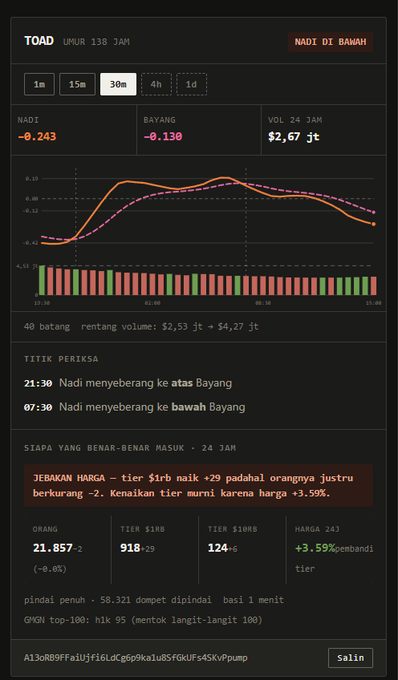Image resolution: width=398 pixels, height=680 pixels.
Task: Click the last red volume bar at 15:00
Action: tap(373, 286)
